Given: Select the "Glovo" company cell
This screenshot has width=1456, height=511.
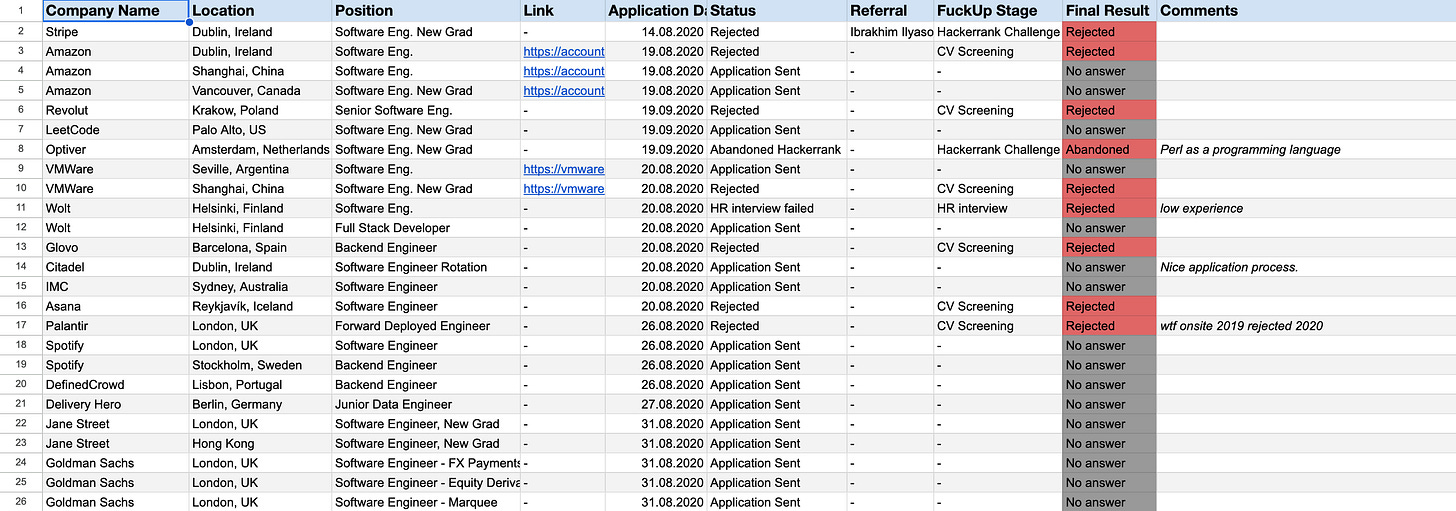Looking at the screenshot, I should [x=115, y=248].
